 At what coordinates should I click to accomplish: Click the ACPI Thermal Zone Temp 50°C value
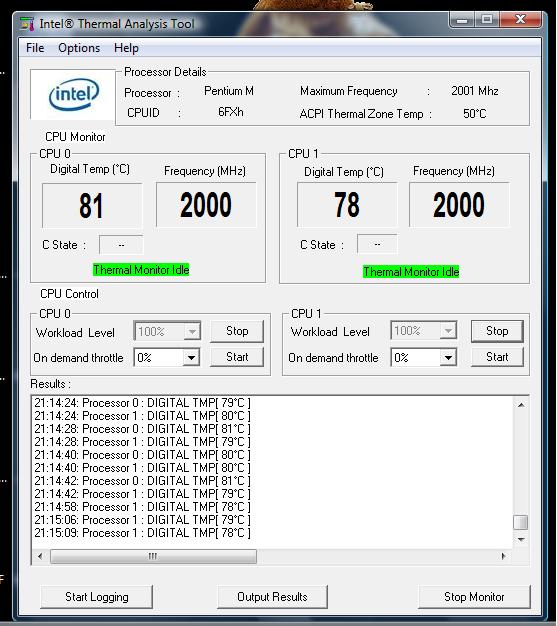pos(475,114)
